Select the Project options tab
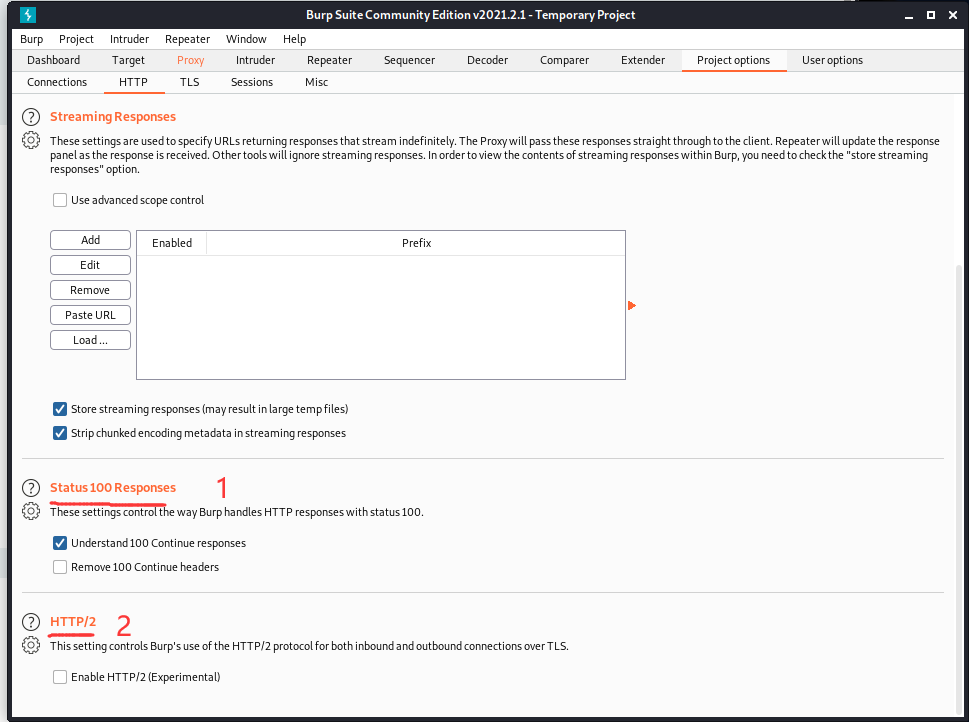 (734, 60)
